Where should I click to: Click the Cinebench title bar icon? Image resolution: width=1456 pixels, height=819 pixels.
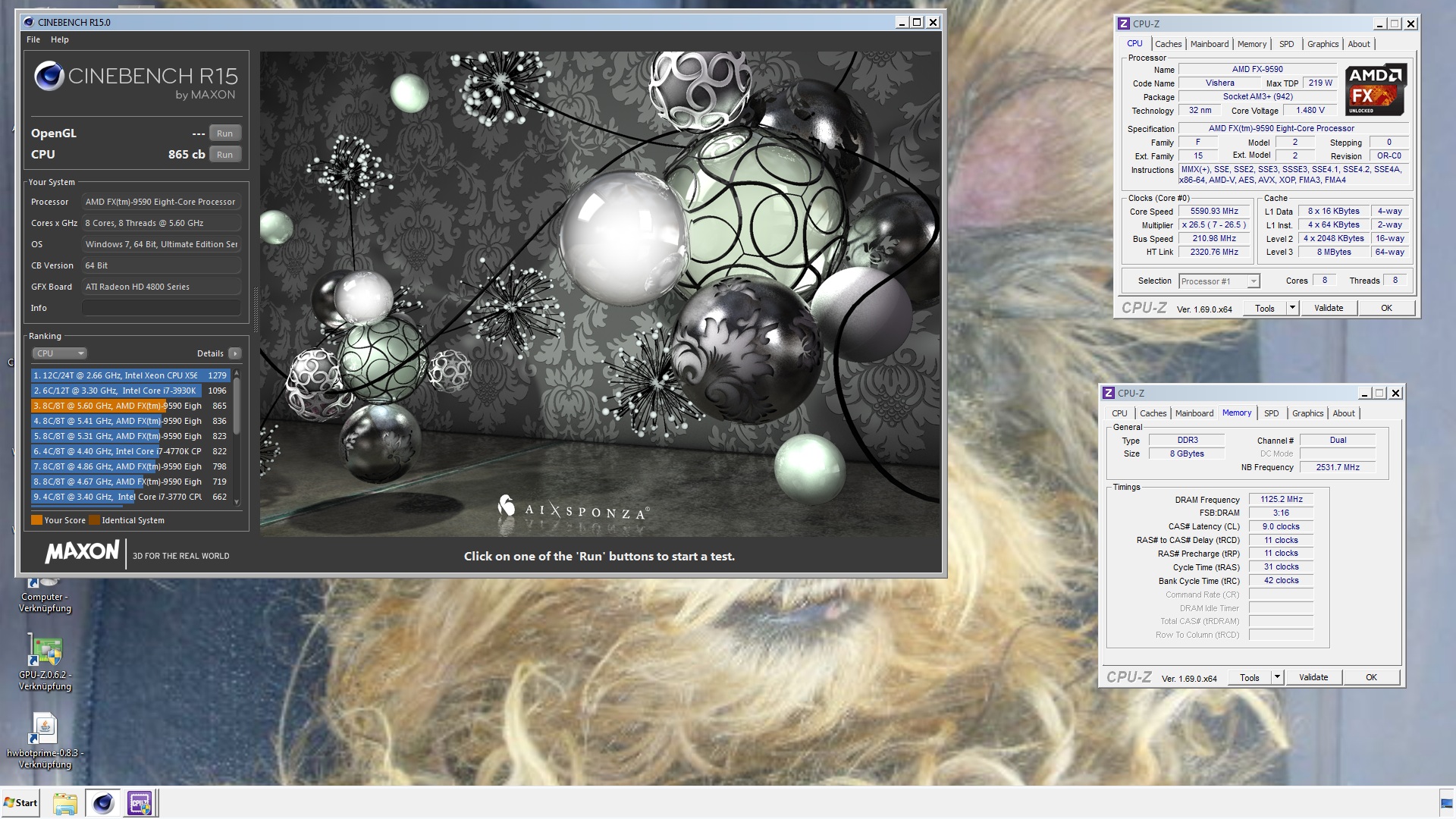click(x=29, y=22)
